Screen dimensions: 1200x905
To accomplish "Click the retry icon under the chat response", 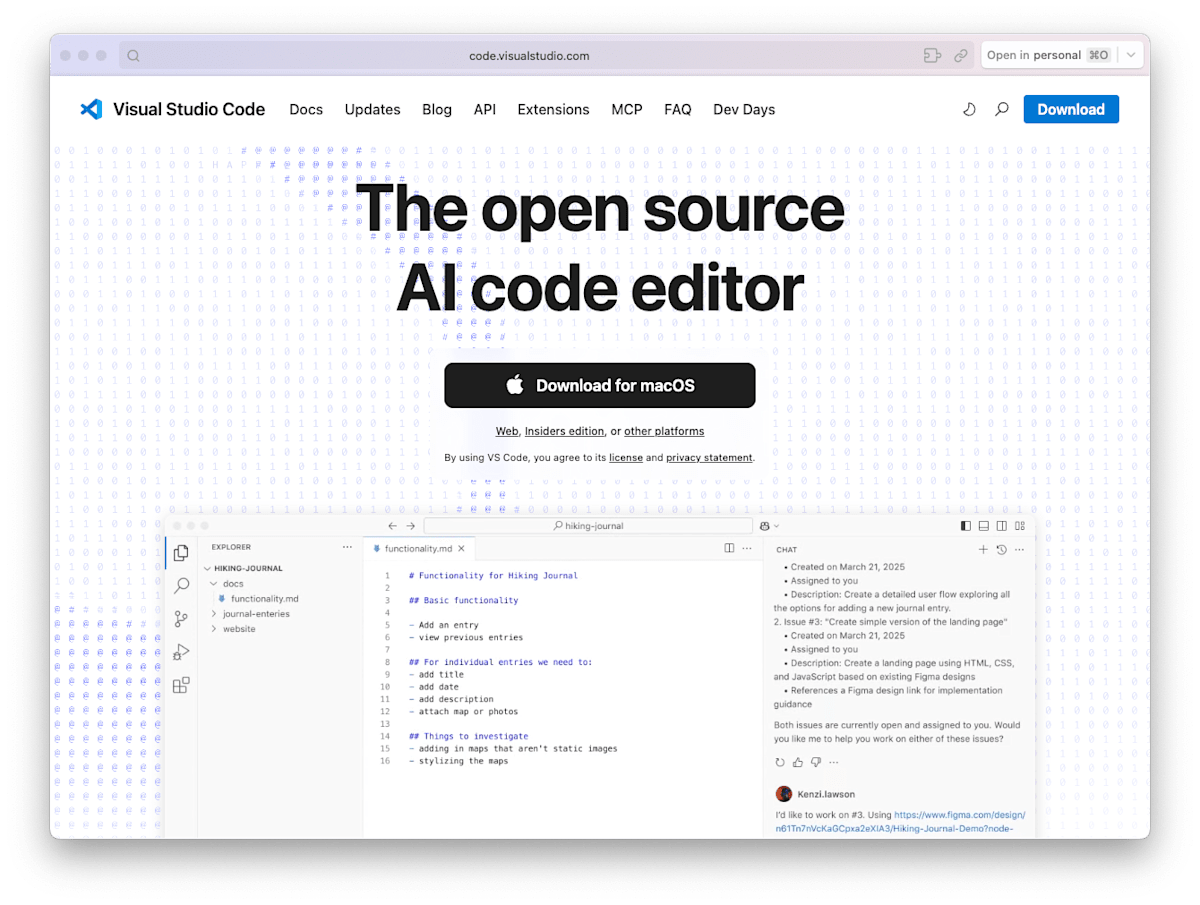I will pyautogui.click(x=780, y=762).
